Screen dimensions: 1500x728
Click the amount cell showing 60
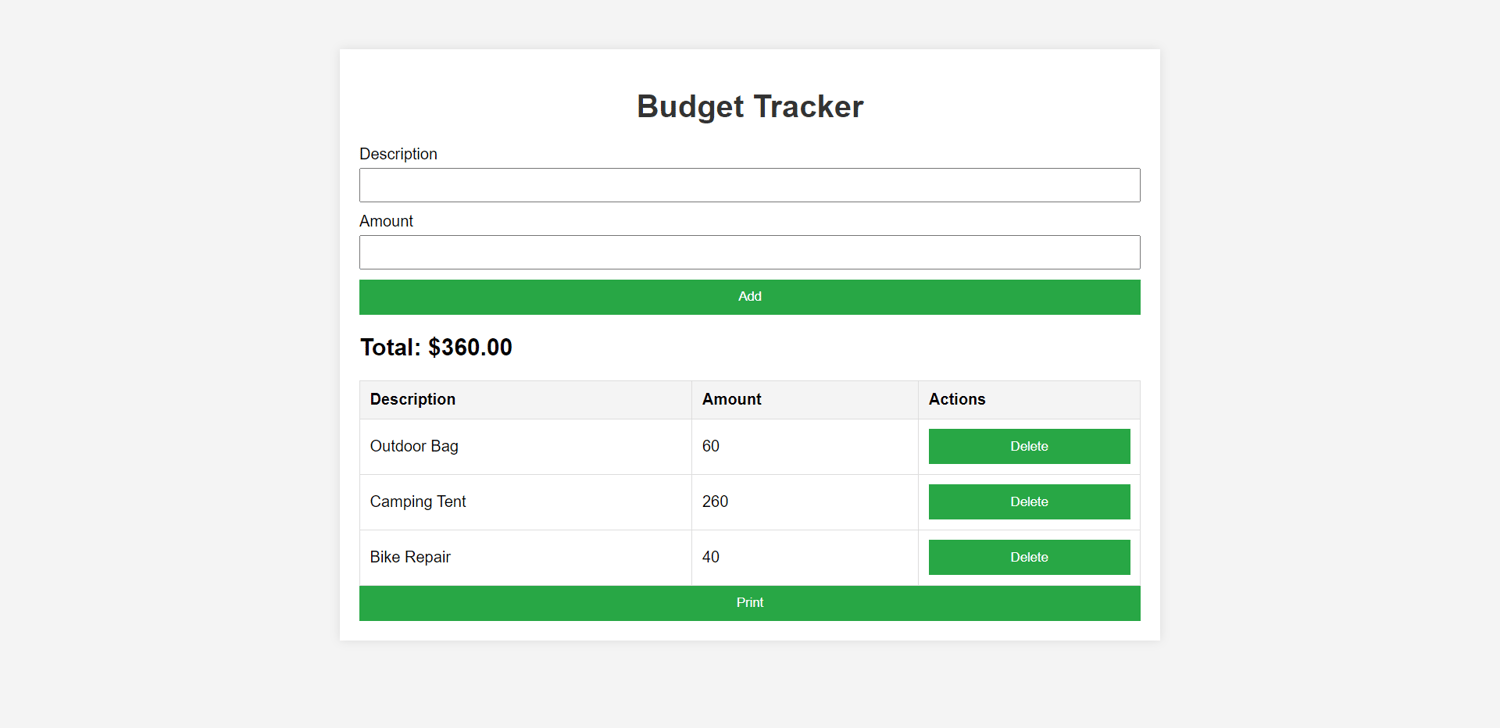tap(711, 446)
